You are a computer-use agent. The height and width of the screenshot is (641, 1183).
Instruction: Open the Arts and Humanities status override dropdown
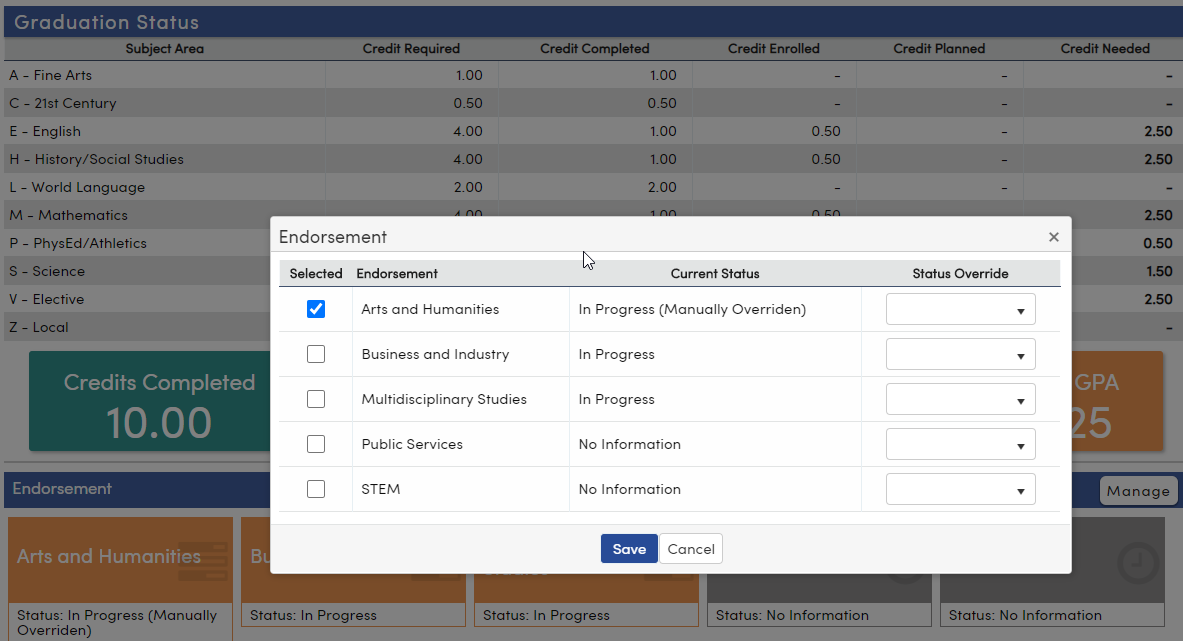pos(960,309)
